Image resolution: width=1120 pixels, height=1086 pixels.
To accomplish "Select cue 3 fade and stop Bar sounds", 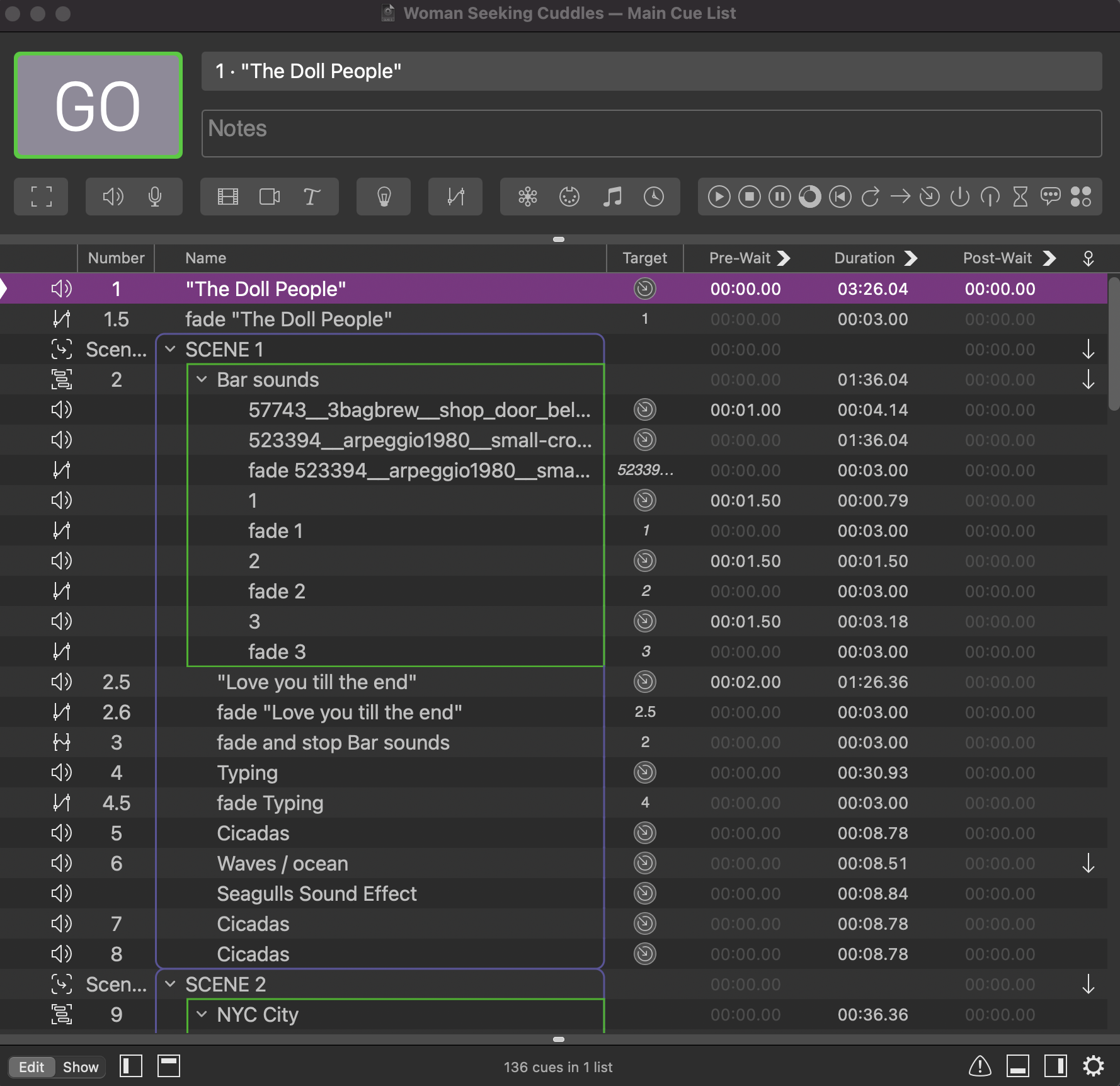I will tap(554, 743).
